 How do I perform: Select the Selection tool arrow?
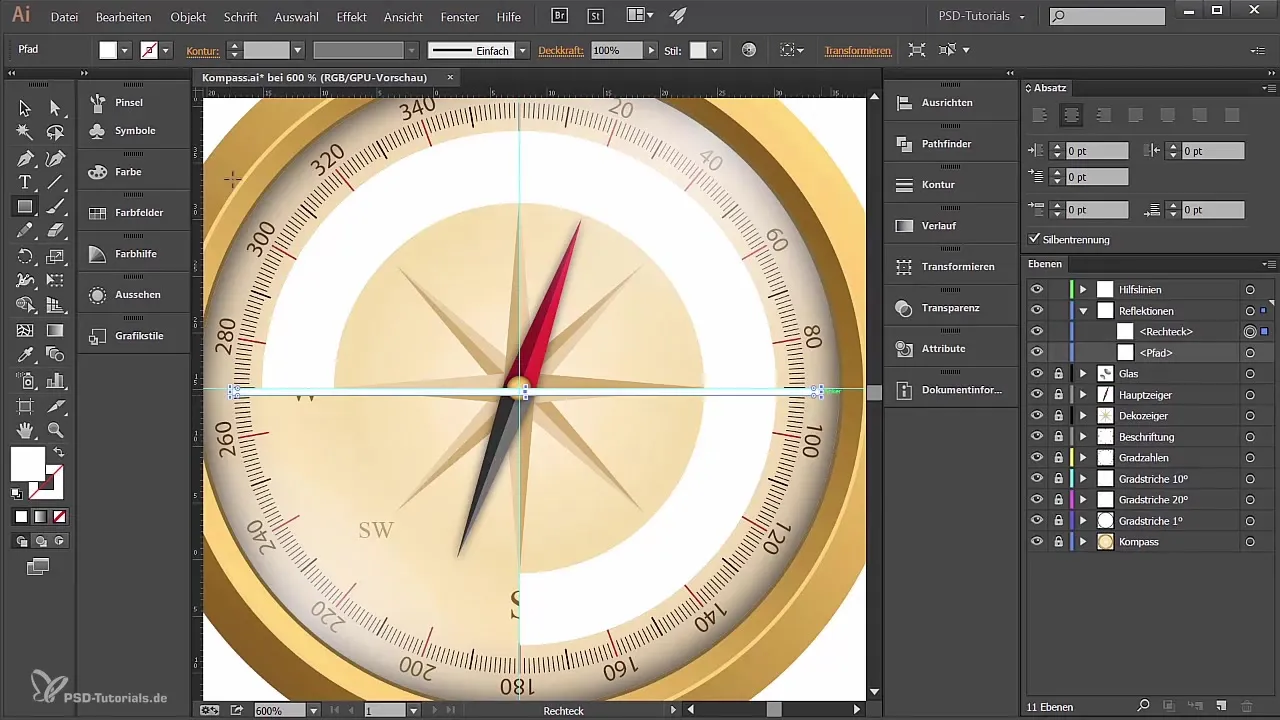point(25,108)
